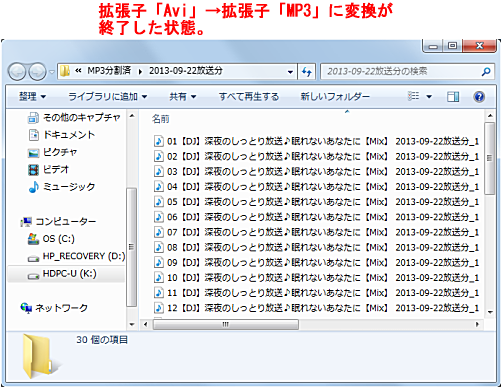Select the MP3分割済 breadcrumb in address bar

pyautogui.click(x=109, y=71)
